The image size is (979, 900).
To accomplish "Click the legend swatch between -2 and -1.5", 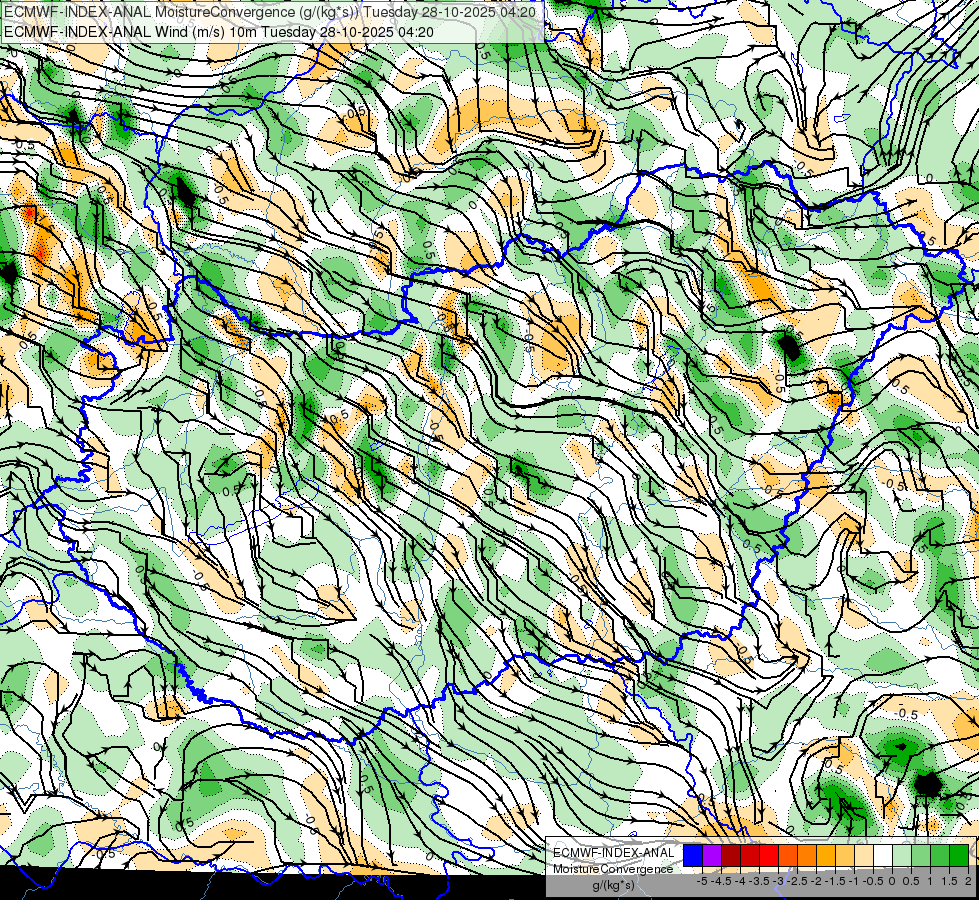I will coord(826,855).
